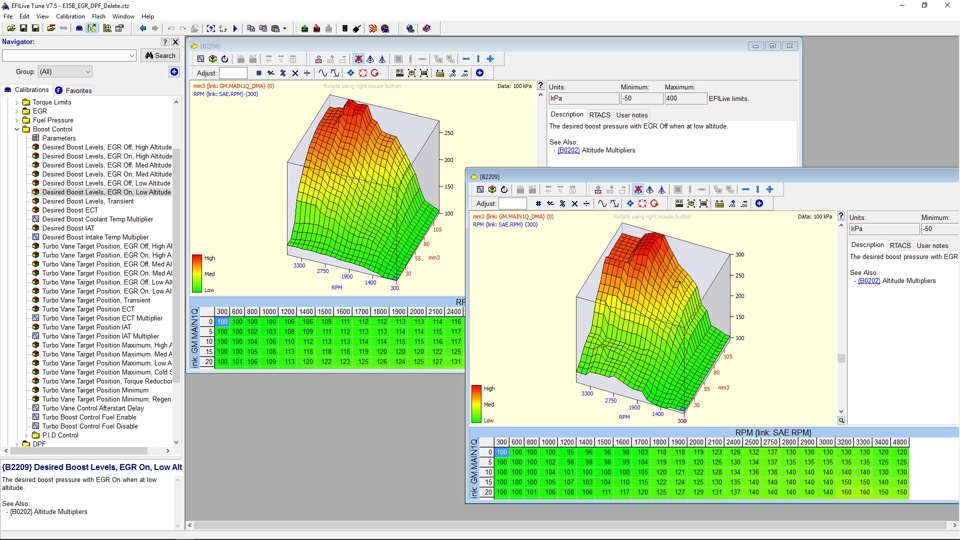Click the red circular arrow icon in B2209 window
Viewport: 960px width, 540px height.
tap(654, 203)
